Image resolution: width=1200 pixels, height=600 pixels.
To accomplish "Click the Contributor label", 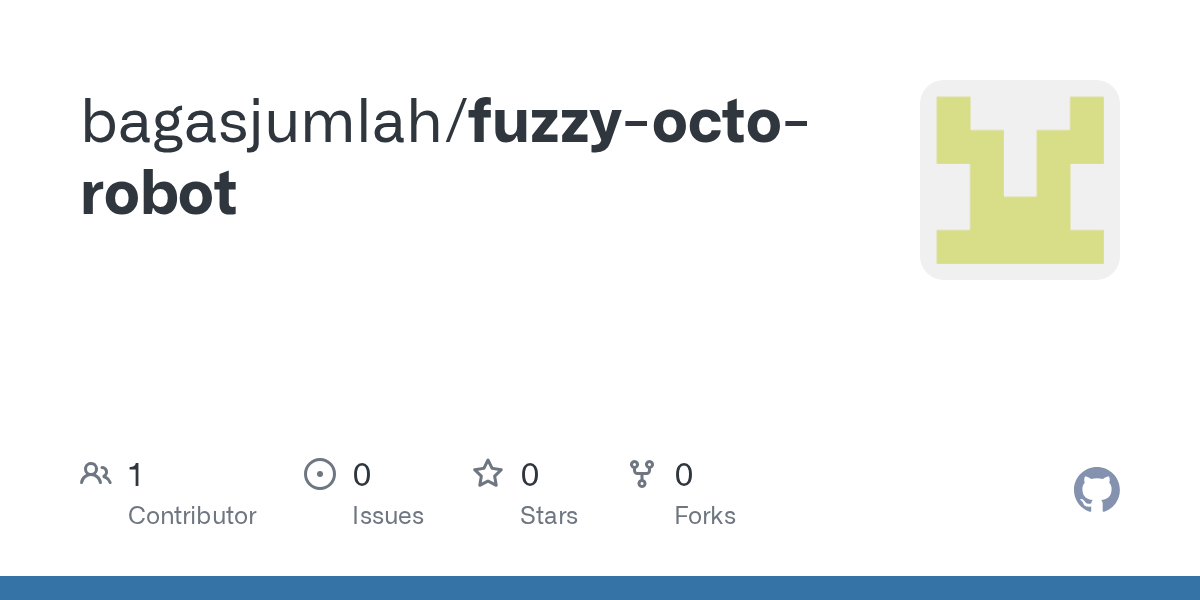I will (192, 516).
